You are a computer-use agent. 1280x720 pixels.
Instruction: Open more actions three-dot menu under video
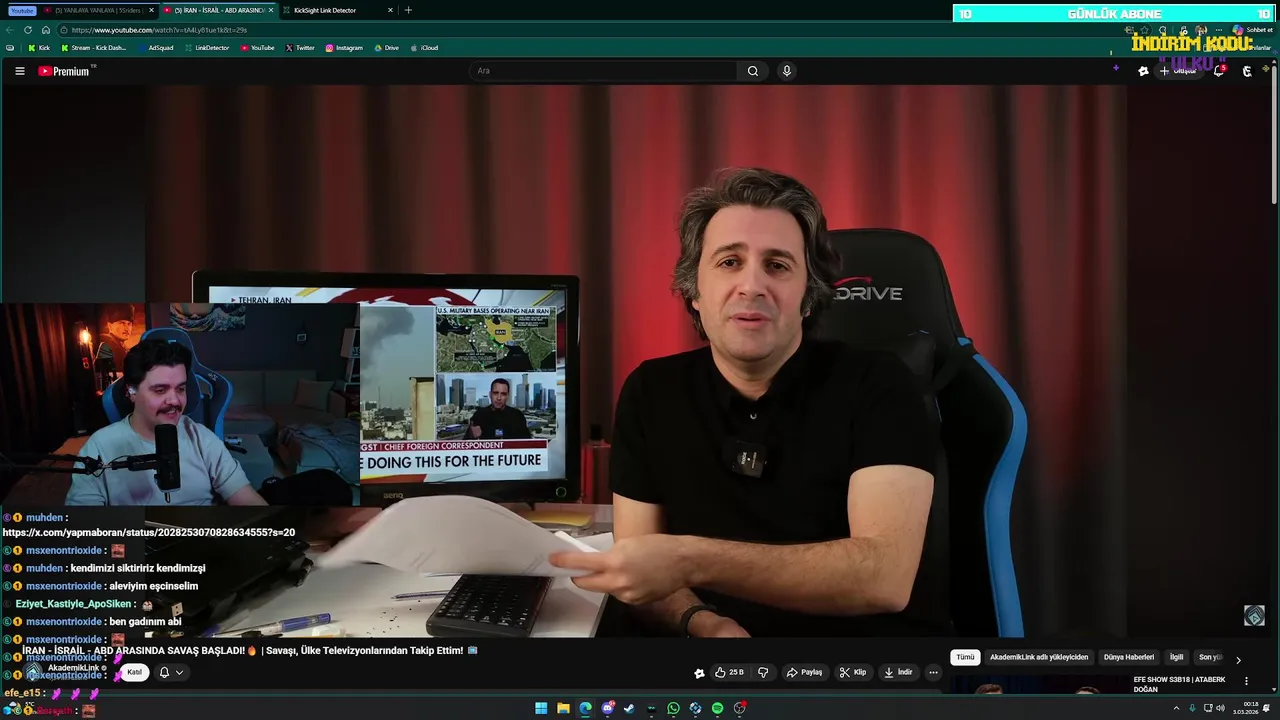pos(933,673)
